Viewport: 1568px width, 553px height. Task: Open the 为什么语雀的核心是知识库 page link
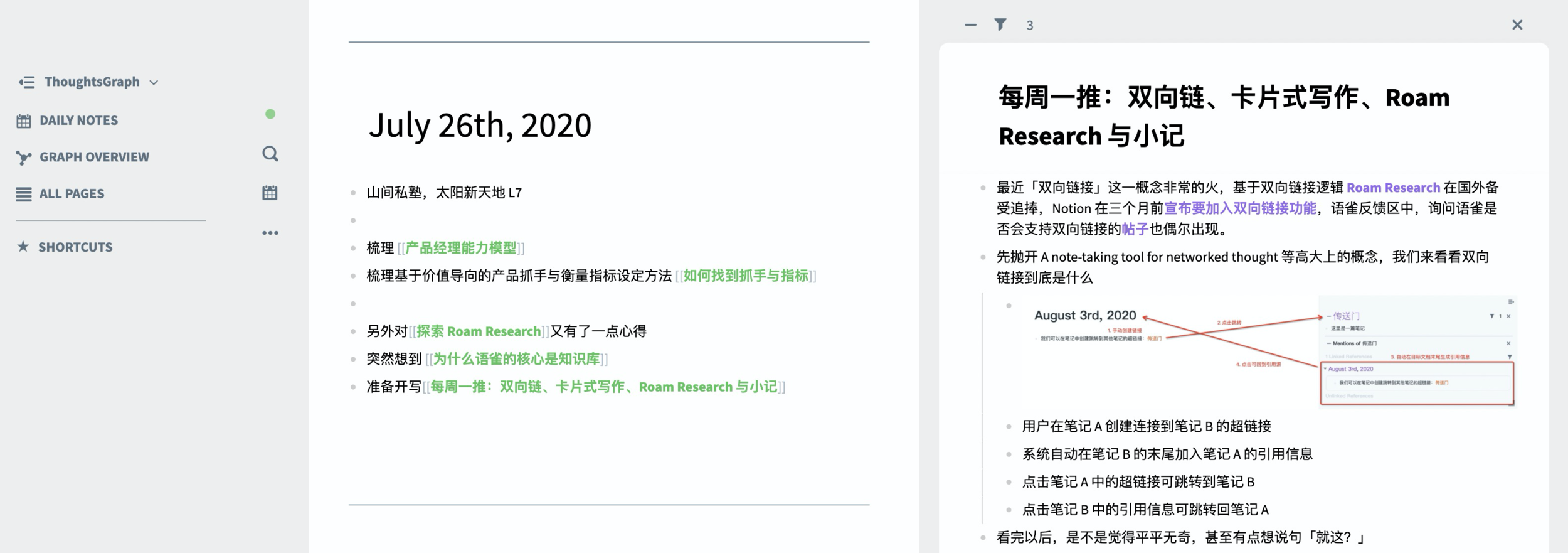tap(517, 359)
